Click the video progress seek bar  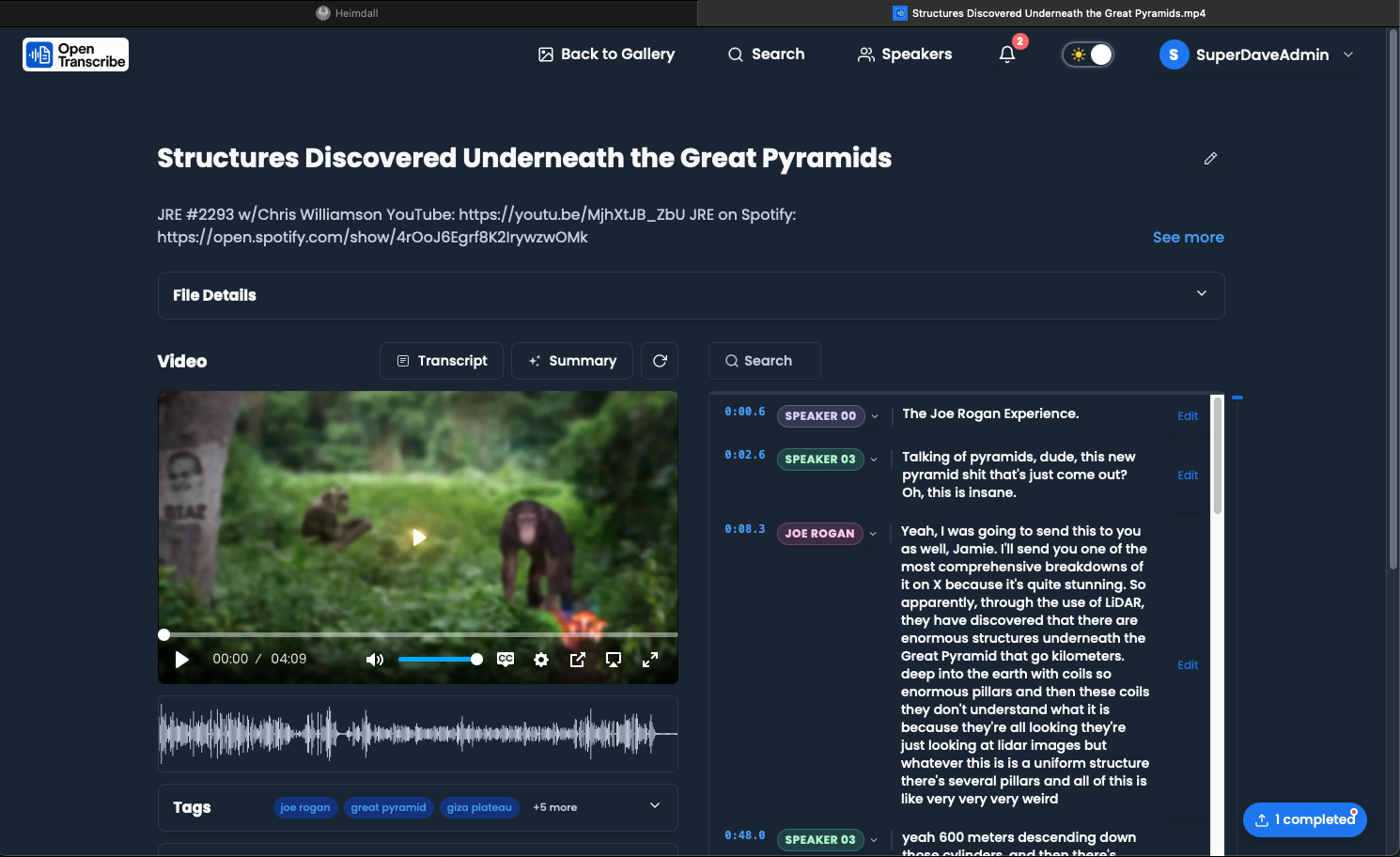(x=418, y=635)
